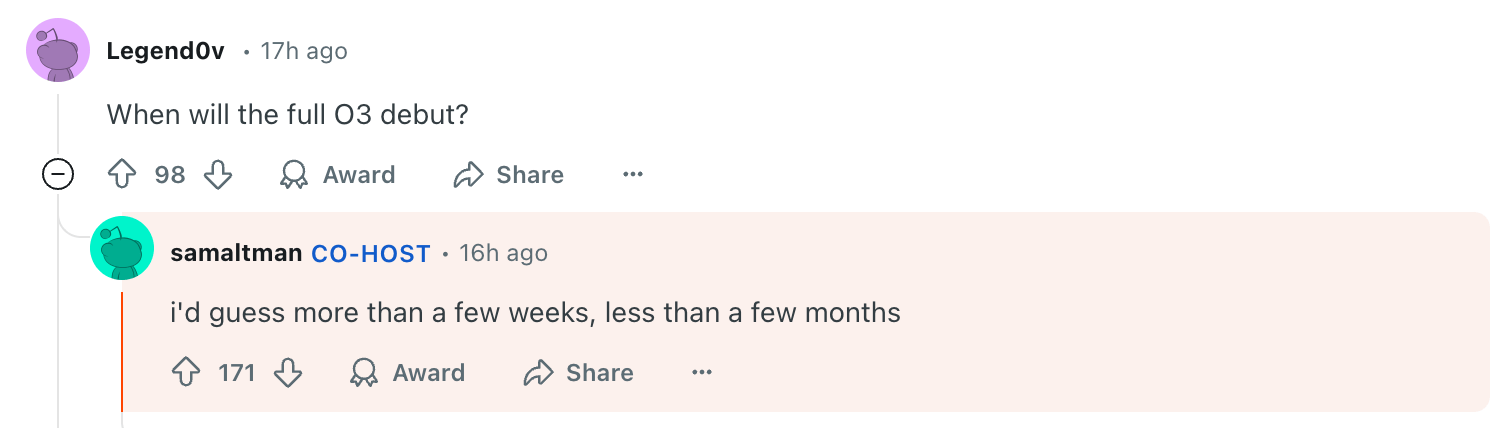Click the samaltman username link
This screenshot has width=1510, height=428.
236,253
